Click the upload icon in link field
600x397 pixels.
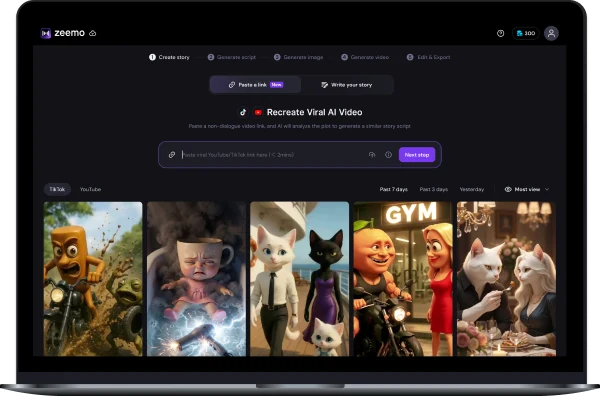[372, 155]
